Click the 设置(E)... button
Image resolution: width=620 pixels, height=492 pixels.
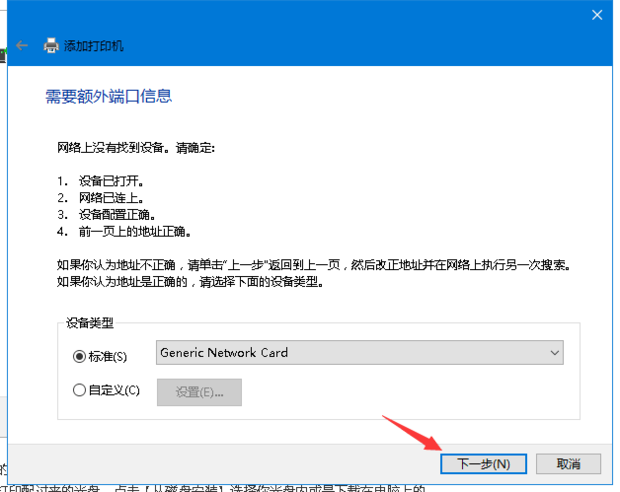coord(199,392)
